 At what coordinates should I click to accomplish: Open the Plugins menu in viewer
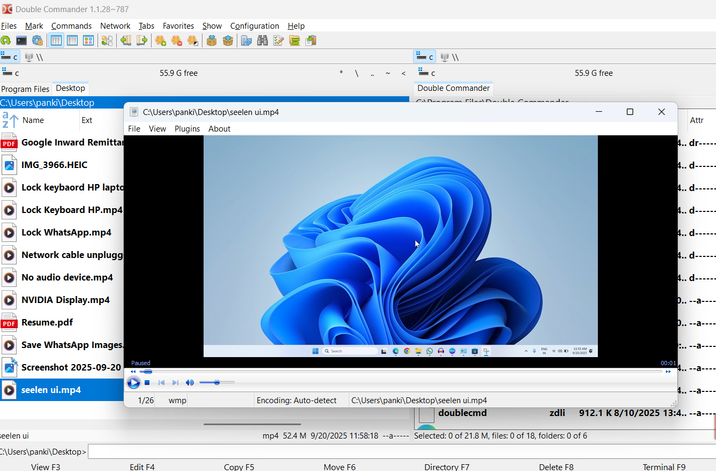tap(187, 129)
